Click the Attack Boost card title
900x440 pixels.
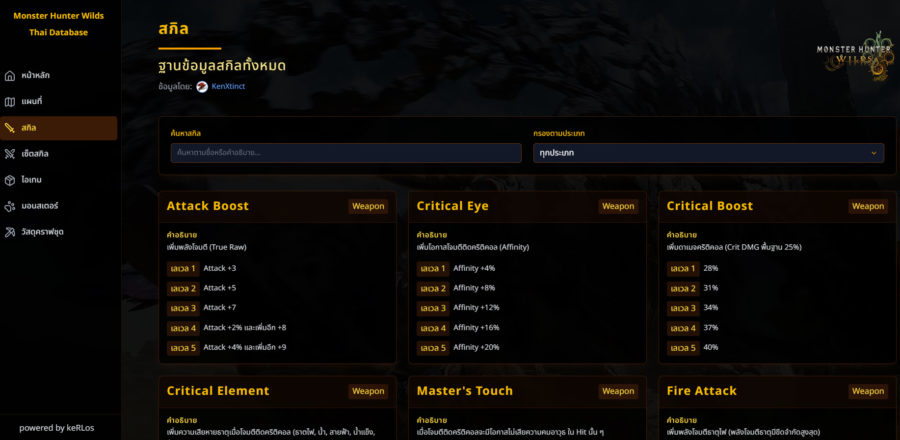(x=208, y=206)
